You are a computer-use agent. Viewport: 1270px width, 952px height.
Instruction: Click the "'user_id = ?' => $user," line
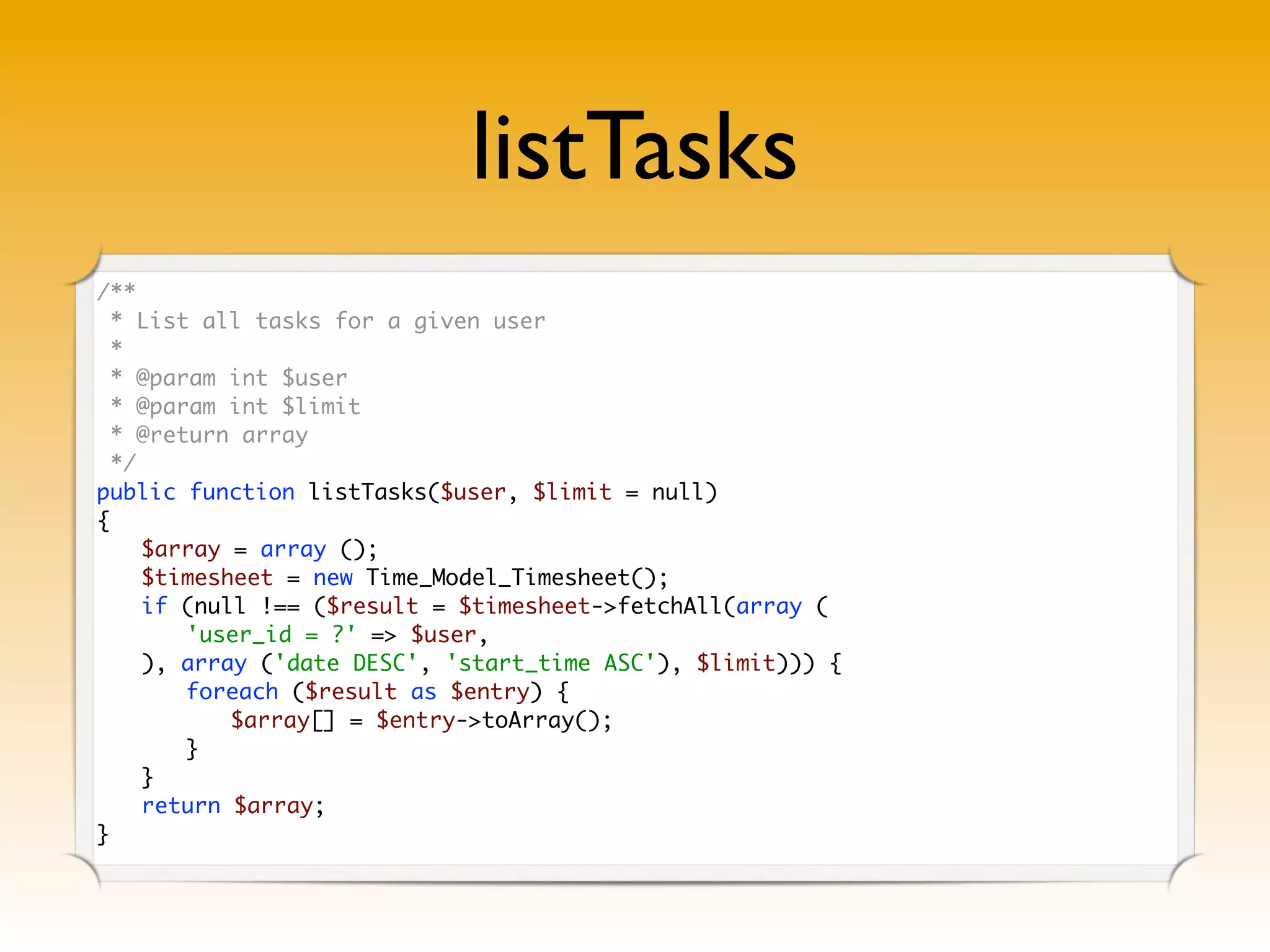[x=337, y=635]
